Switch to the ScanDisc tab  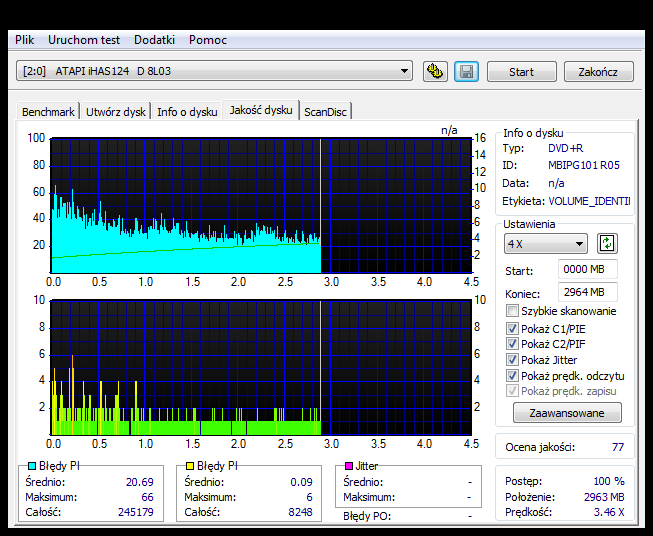[x=325, y=112]
